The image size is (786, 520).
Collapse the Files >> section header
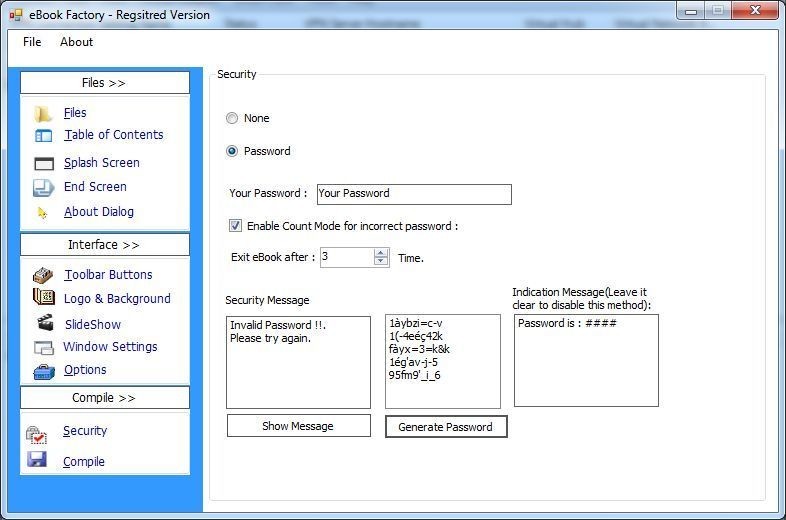[105, 83]
